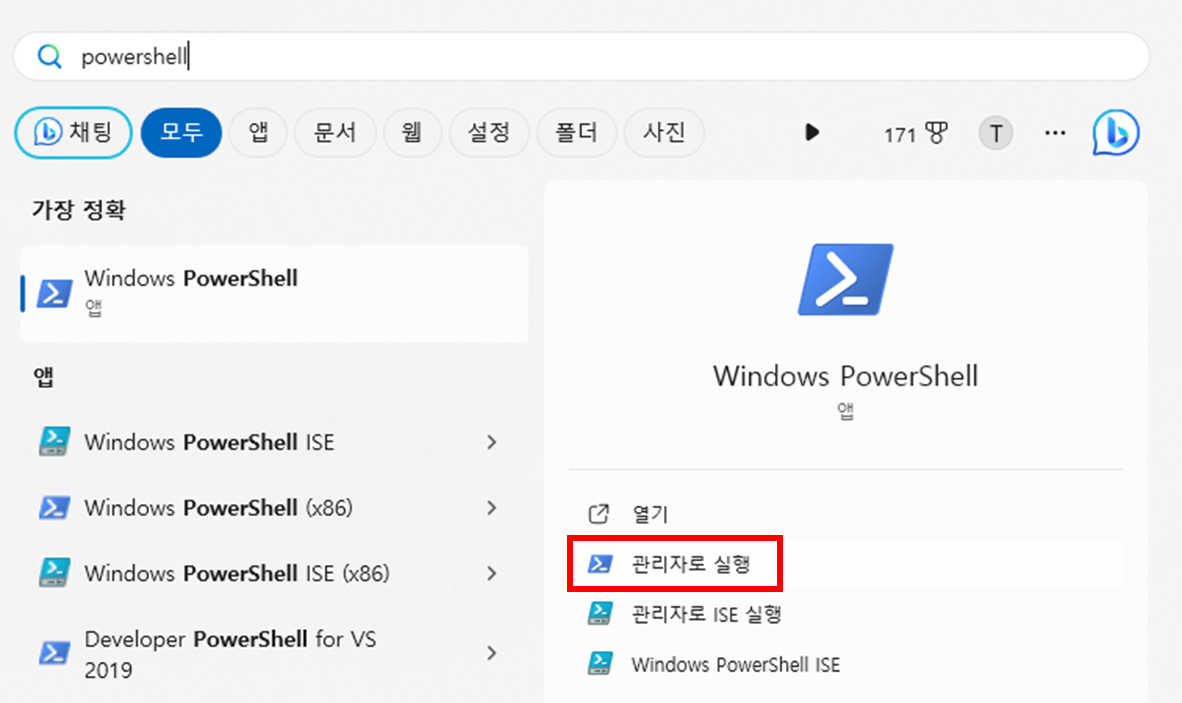The image size is (1182, 703).
Task: Launch the Bing chat icon at top right
Action: pyautogui.click(x=1116, y=133)
